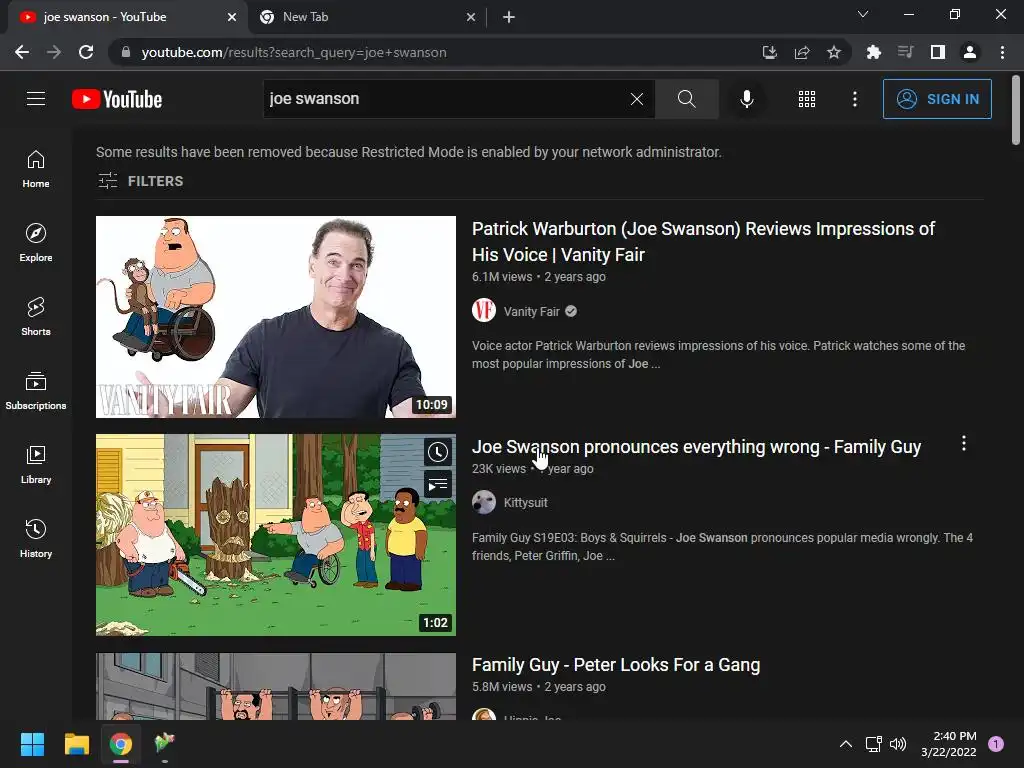Switch to the New Tab tab

point(366,17)
